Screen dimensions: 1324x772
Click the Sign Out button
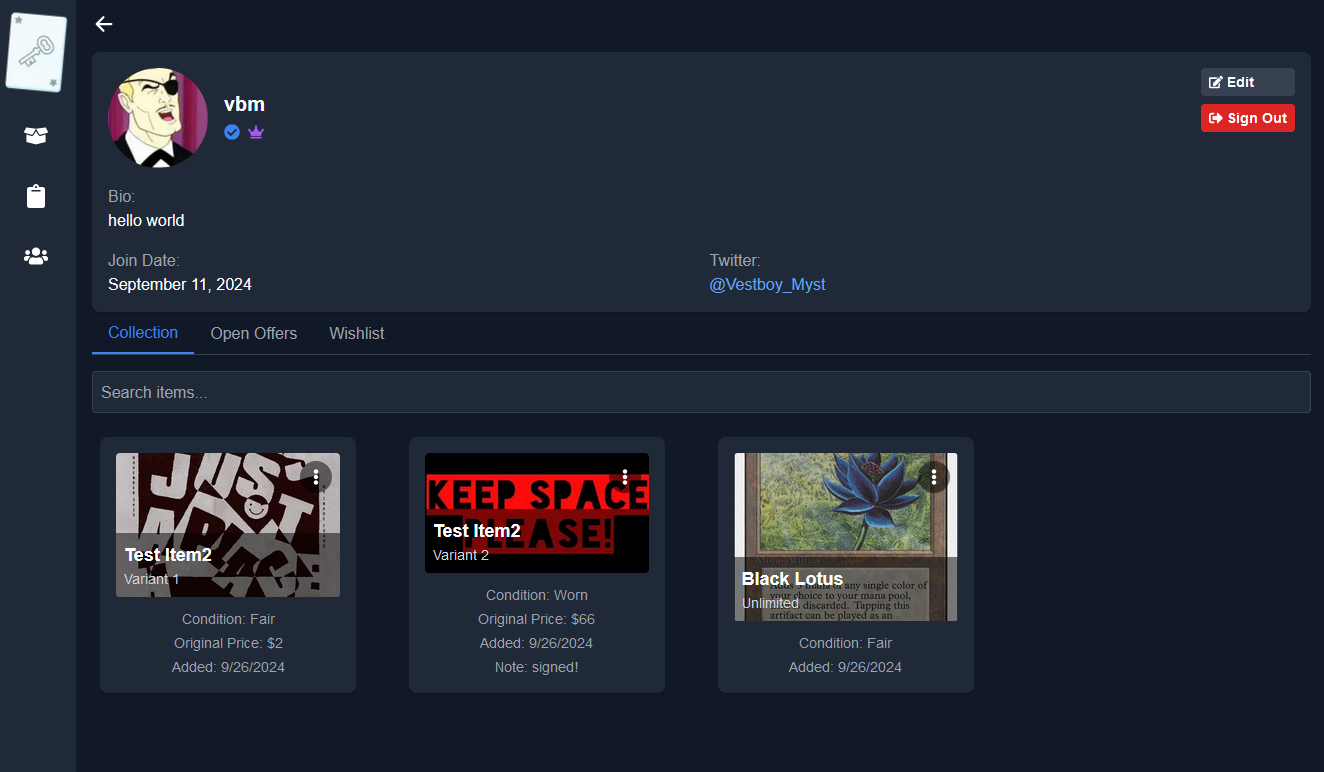point(1247,118)
